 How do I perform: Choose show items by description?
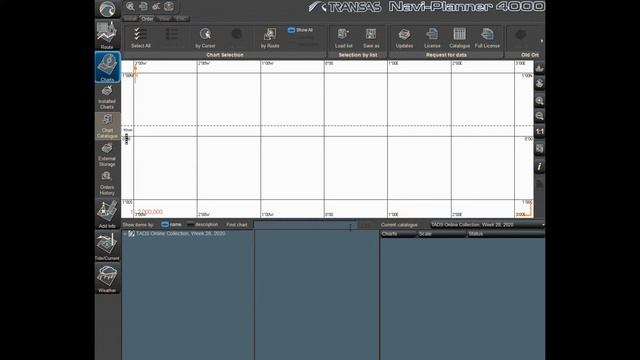pyautogui.click(x=202, y=224)
